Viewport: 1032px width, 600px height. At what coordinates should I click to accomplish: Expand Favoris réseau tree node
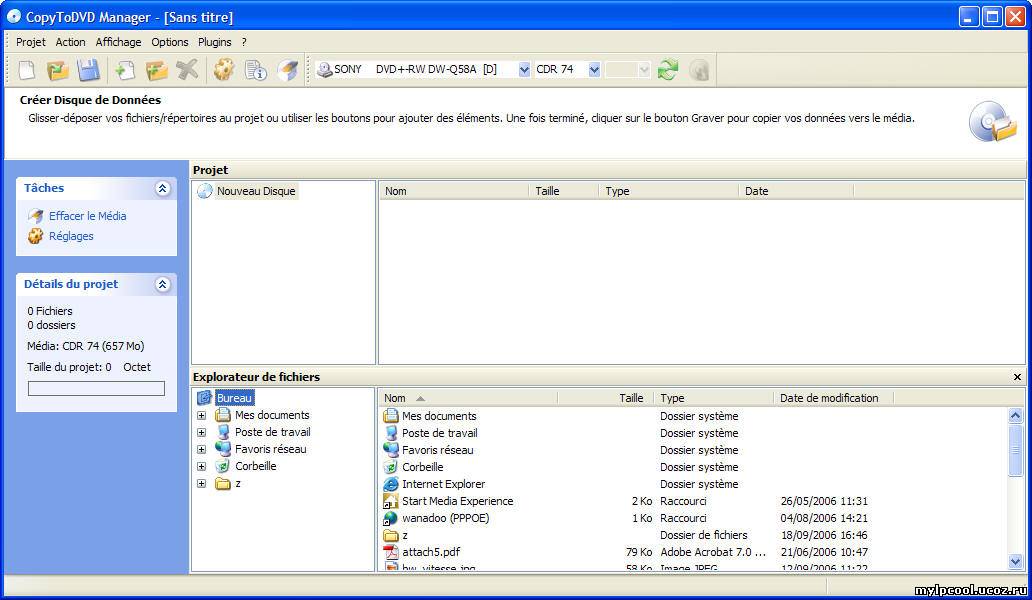(201, 450)
